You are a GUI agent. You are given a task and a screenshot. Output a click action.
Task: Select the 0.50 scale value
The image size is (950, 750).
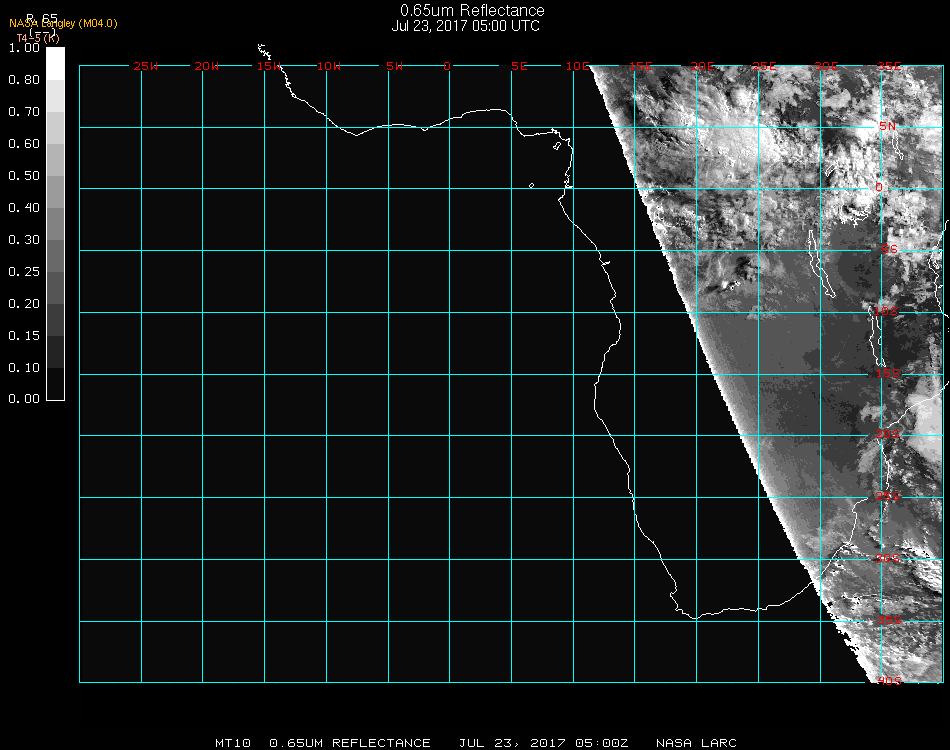tap(24, 176)
